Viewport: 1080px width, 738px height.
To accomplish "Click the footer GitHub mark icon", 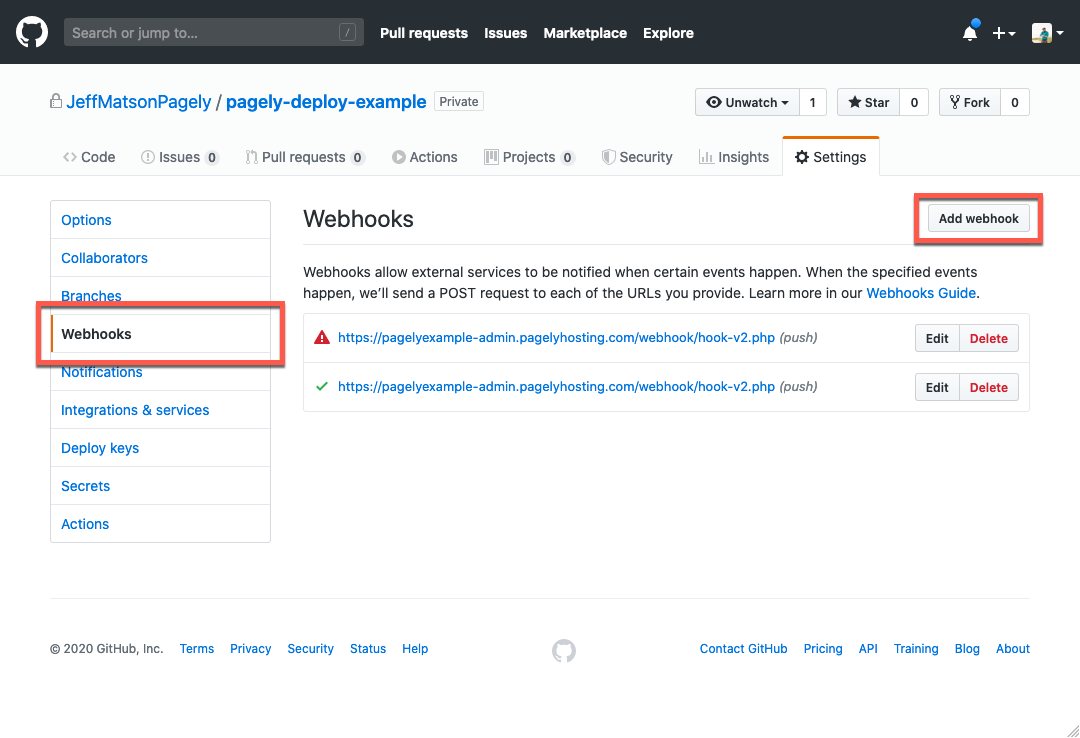I will point(564,650).
